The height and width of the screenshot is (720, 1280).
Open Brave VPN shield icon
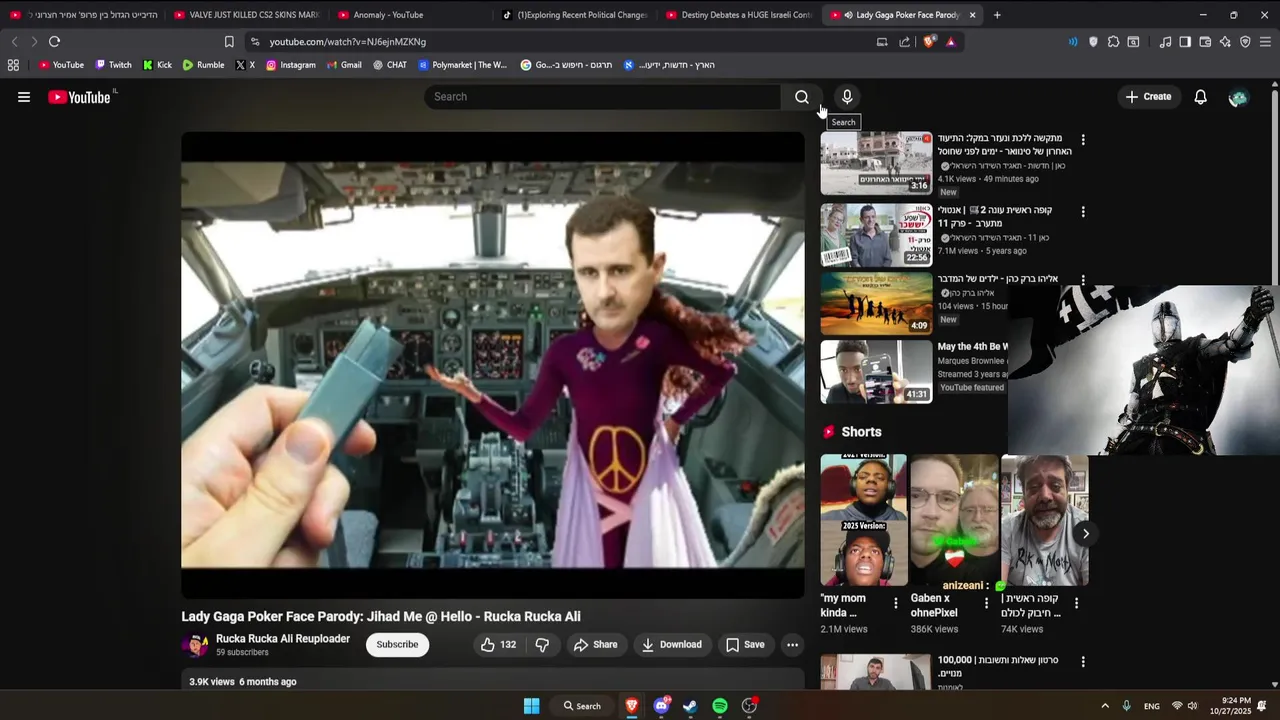1245,42
